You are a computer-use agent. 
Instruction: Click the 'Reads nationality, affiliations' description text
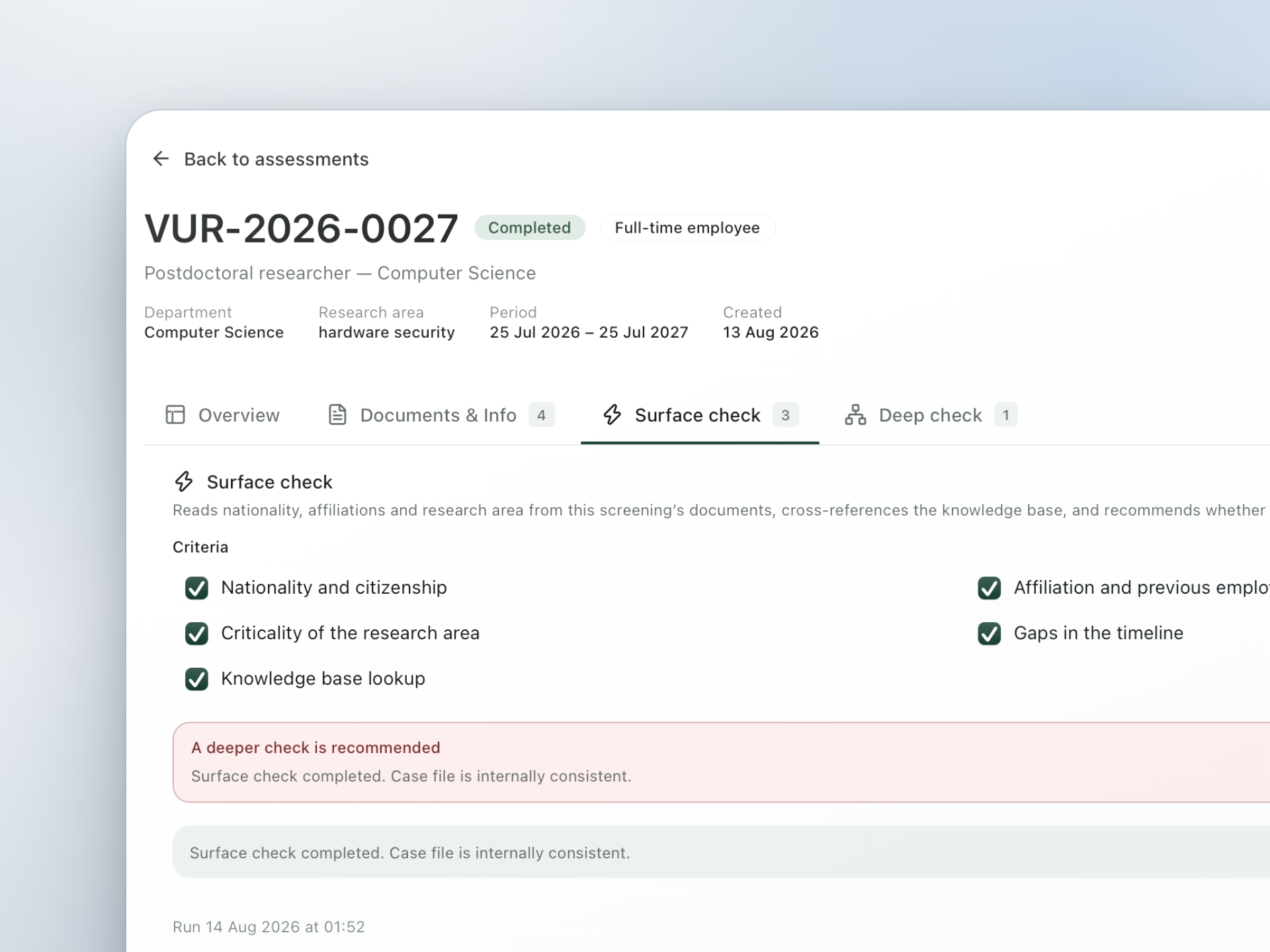(720, 510)
